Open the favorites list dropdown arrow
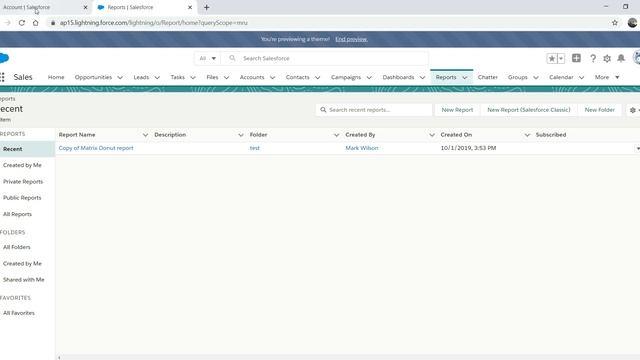This screenshot has width=640, height=360. click(561, 58)
